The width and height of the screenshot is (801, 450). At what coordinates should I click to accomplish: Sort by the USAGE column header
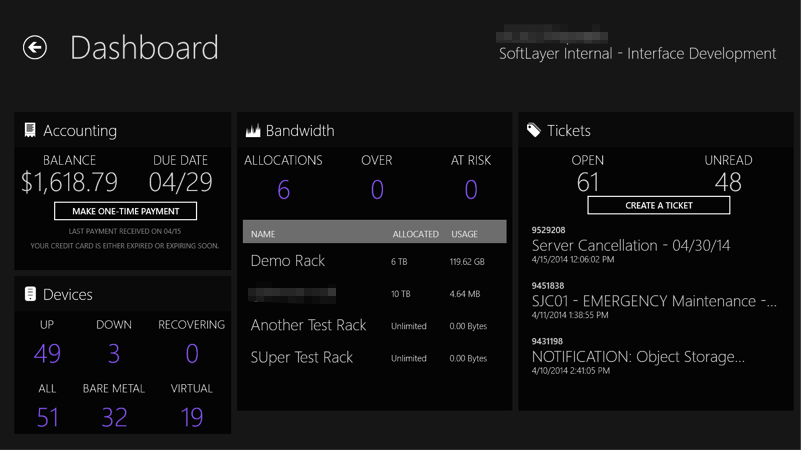464,234
